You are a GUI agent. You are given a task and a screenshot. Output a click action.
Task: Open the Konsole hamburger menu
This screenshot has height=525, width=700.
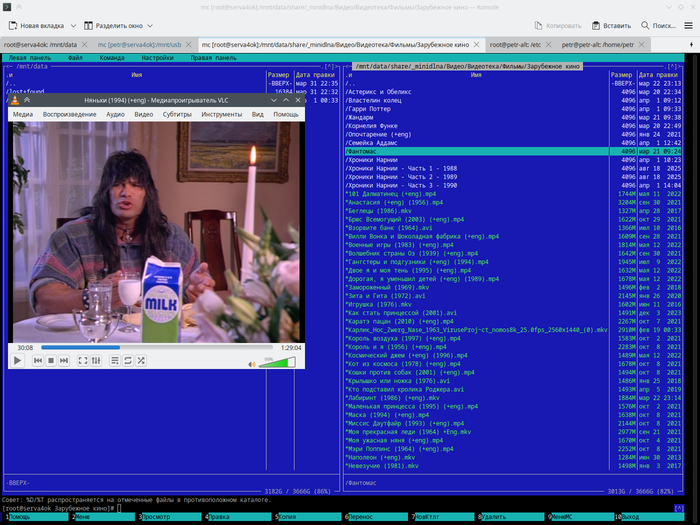point(689,25)
